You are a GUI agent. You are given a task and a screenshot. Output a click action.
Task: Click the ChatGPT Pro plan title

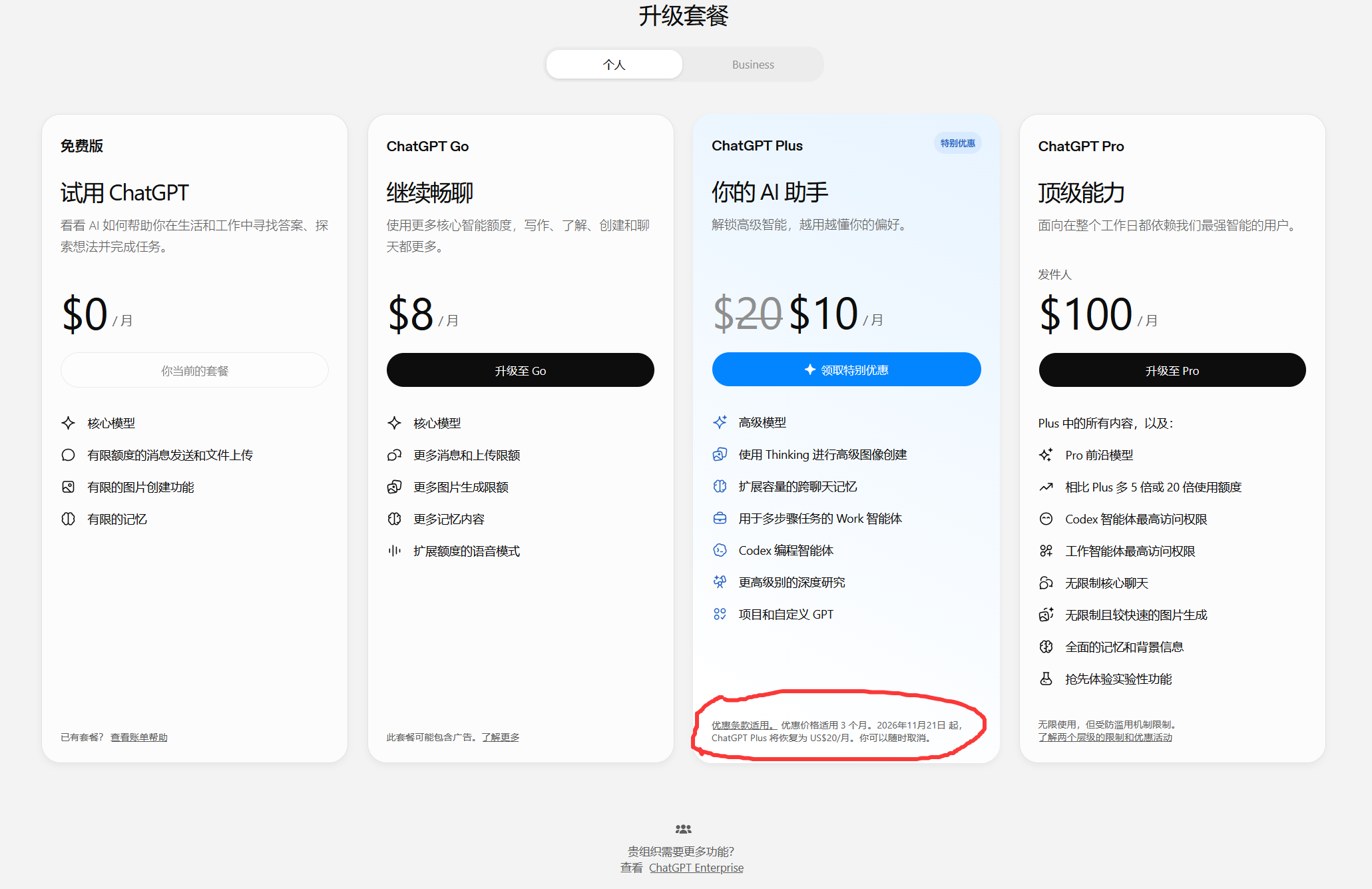1081,146
